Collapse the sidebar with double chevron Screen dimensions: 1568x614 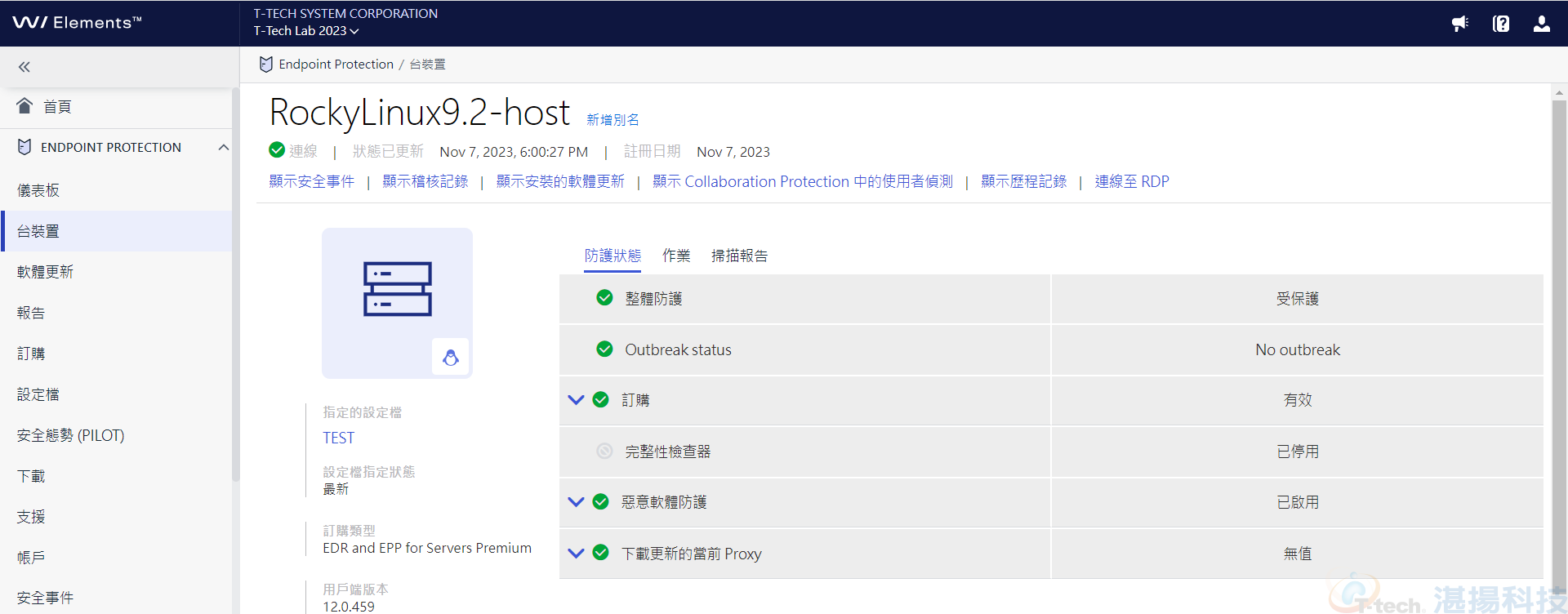[24, 67]
